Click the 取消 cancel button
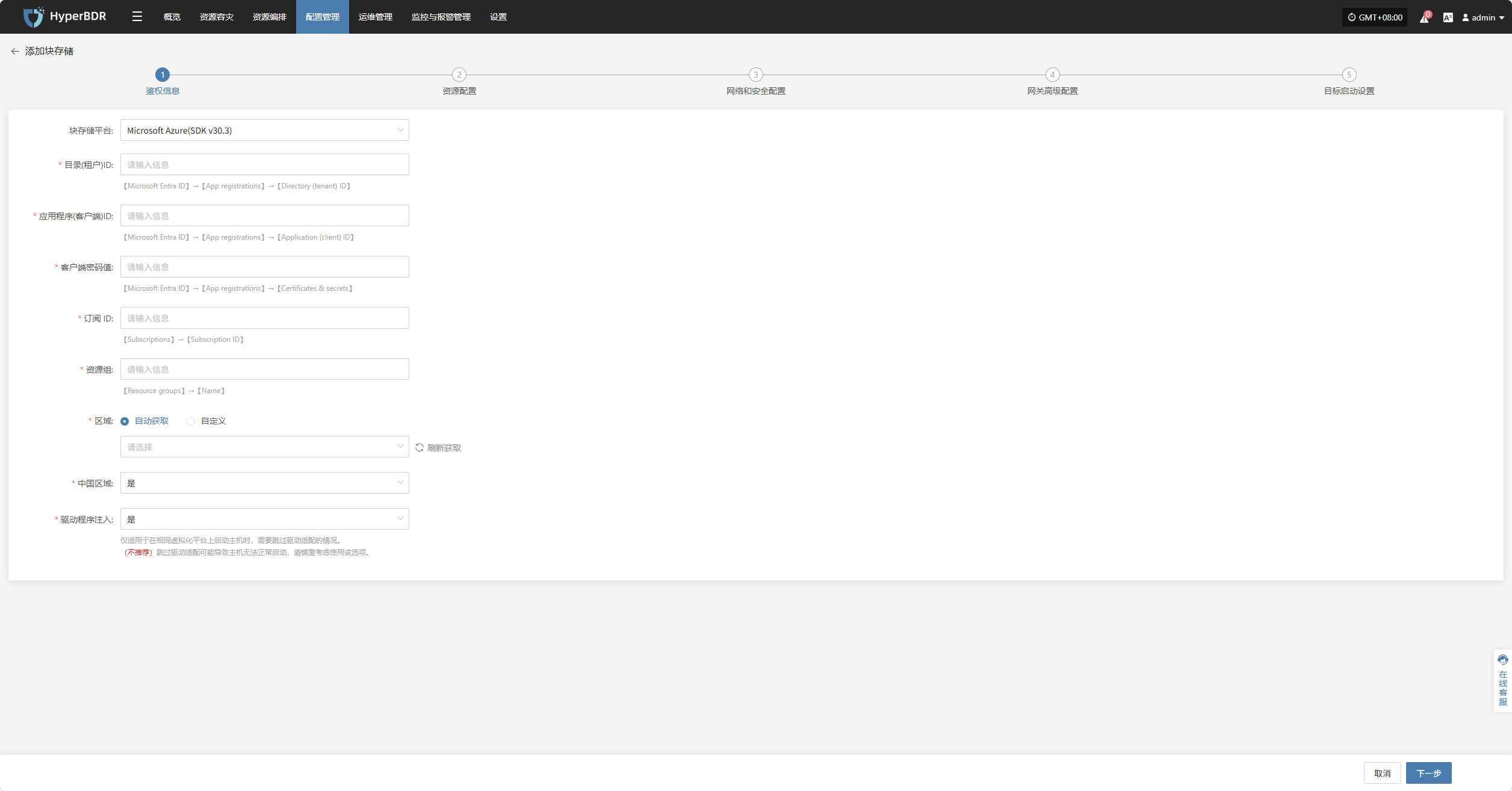 coord(1383,773)
